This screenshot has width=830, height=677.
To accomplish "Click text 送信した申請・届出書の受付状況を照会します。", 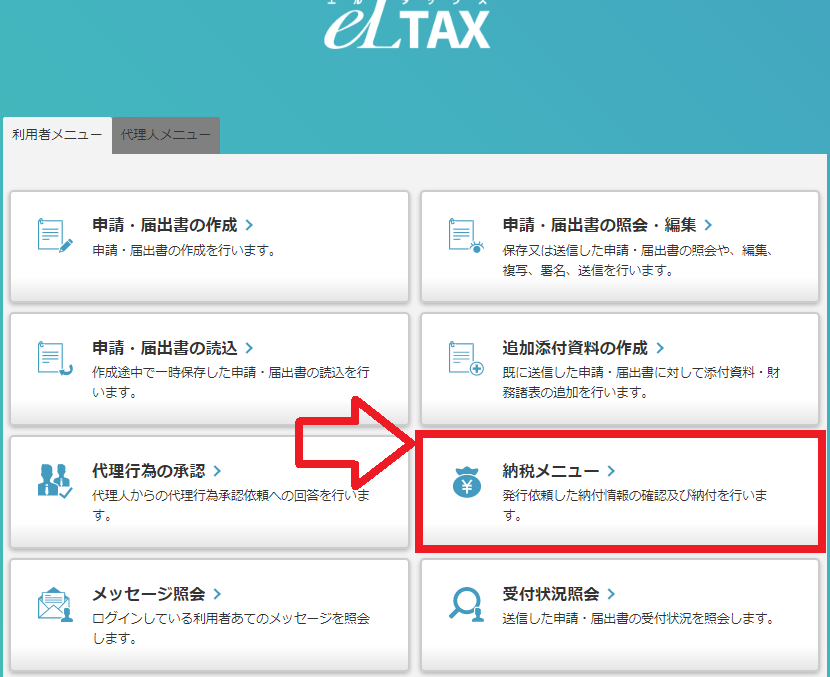I will click(x=640, y=619).
